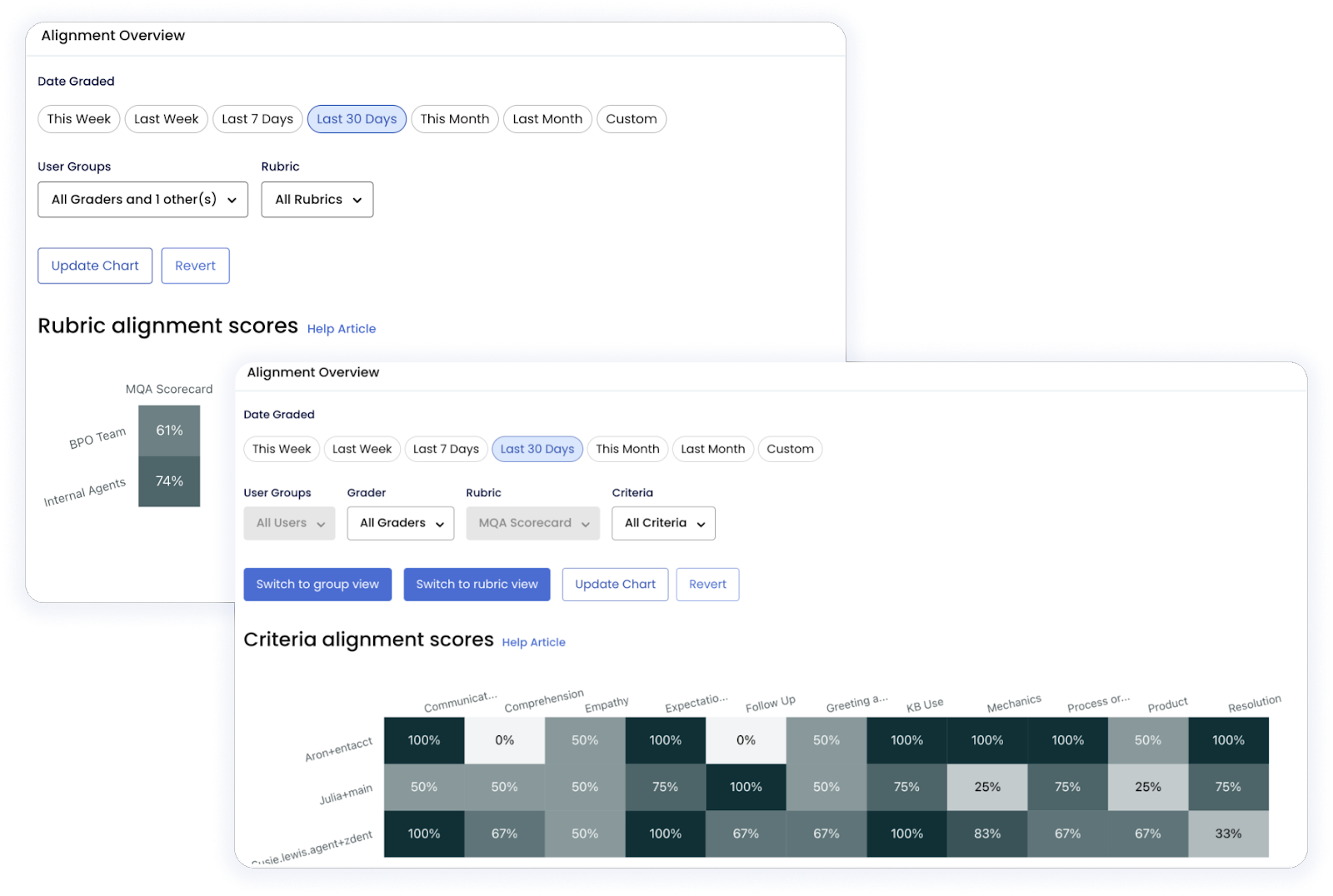This screenshot has height=896, width=1333.
Task: Select "Last Month" in the top panel filters
Action: pyautogui.click(x=547, y=118)
